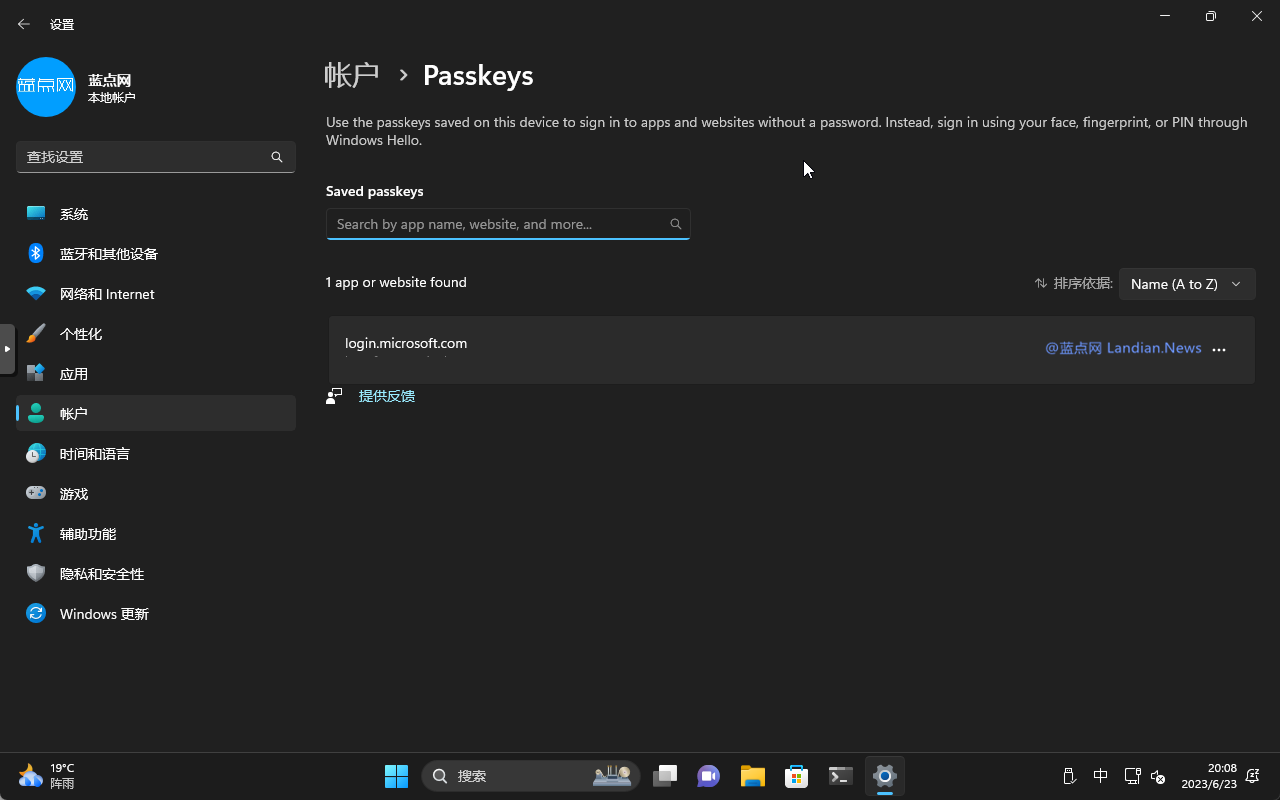This screenshot has height=800, width=1280.
Task: Open 辅助功能 category
Action: click(x=156, y=534)
